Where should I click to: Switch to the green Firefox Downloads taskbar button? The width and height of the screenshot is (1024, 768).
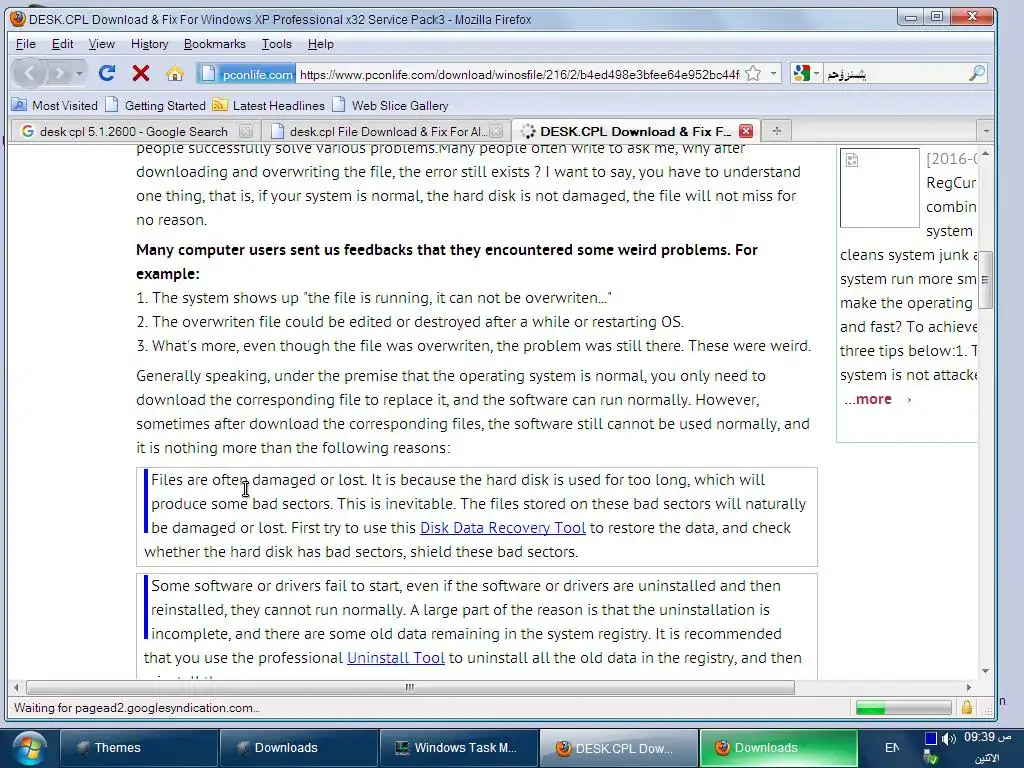778,748
